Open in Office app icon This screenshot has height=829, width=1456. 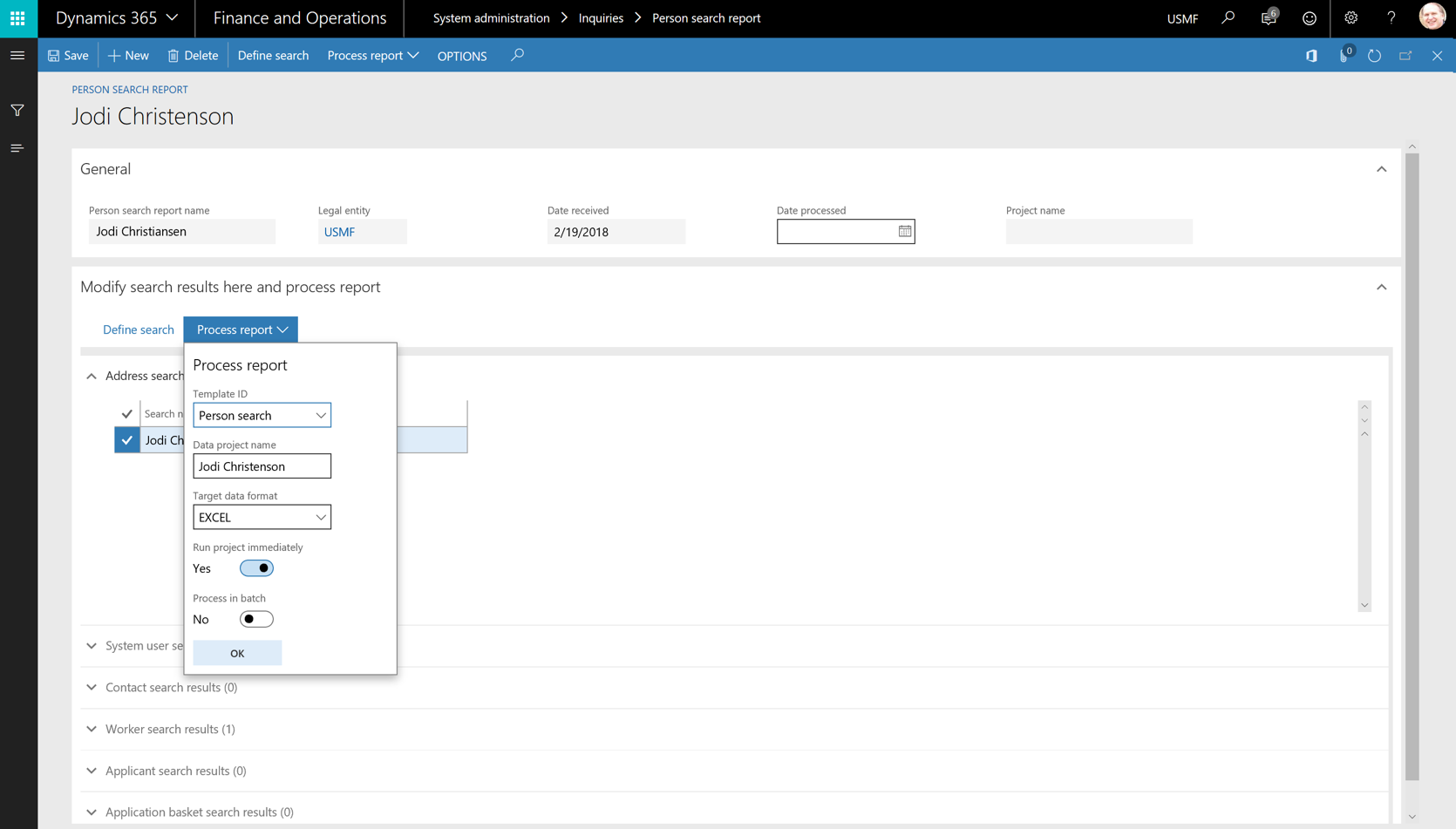coord(1311,56)
